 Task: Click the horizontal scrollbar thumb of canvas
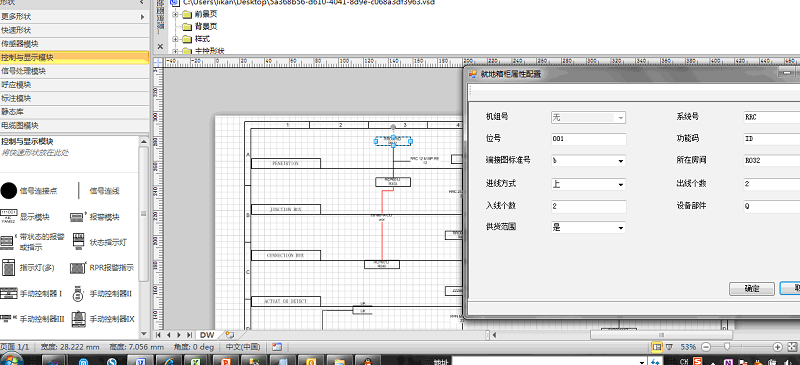(x=661, y=335)
